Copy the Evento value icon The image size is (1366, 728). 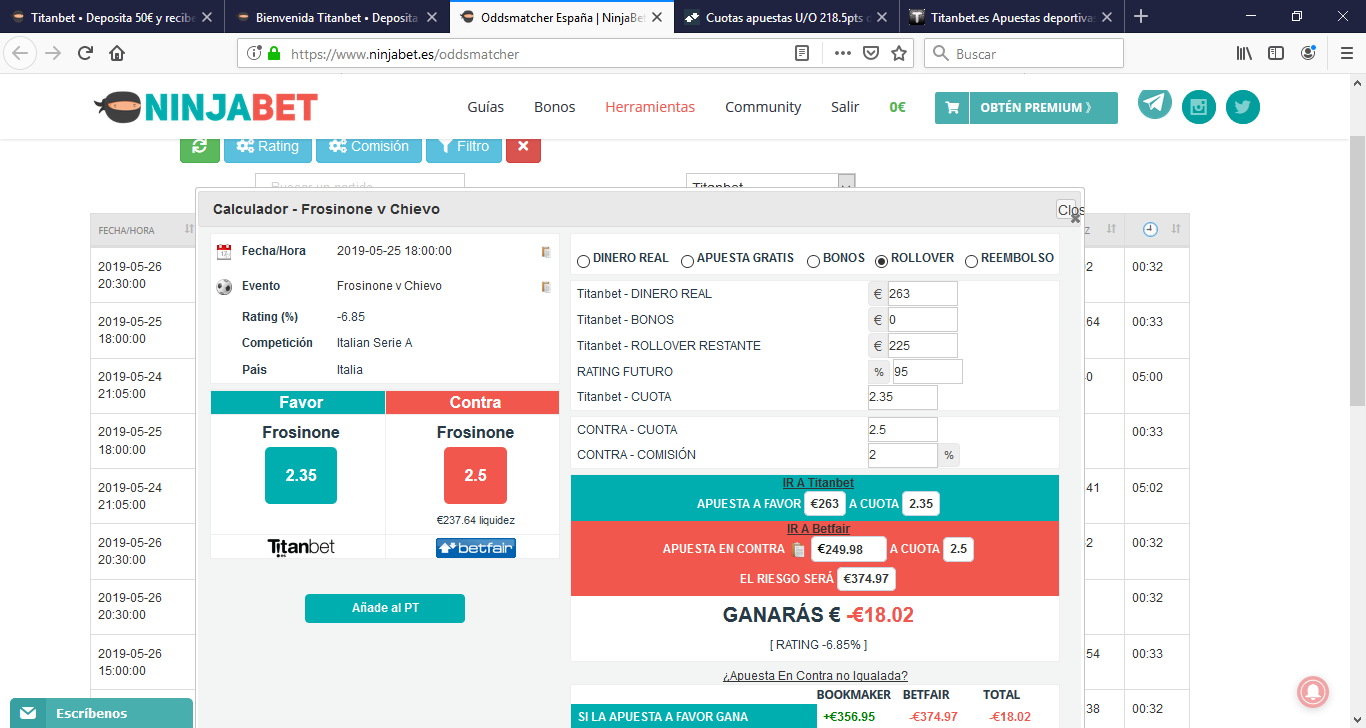coord(546,287)
